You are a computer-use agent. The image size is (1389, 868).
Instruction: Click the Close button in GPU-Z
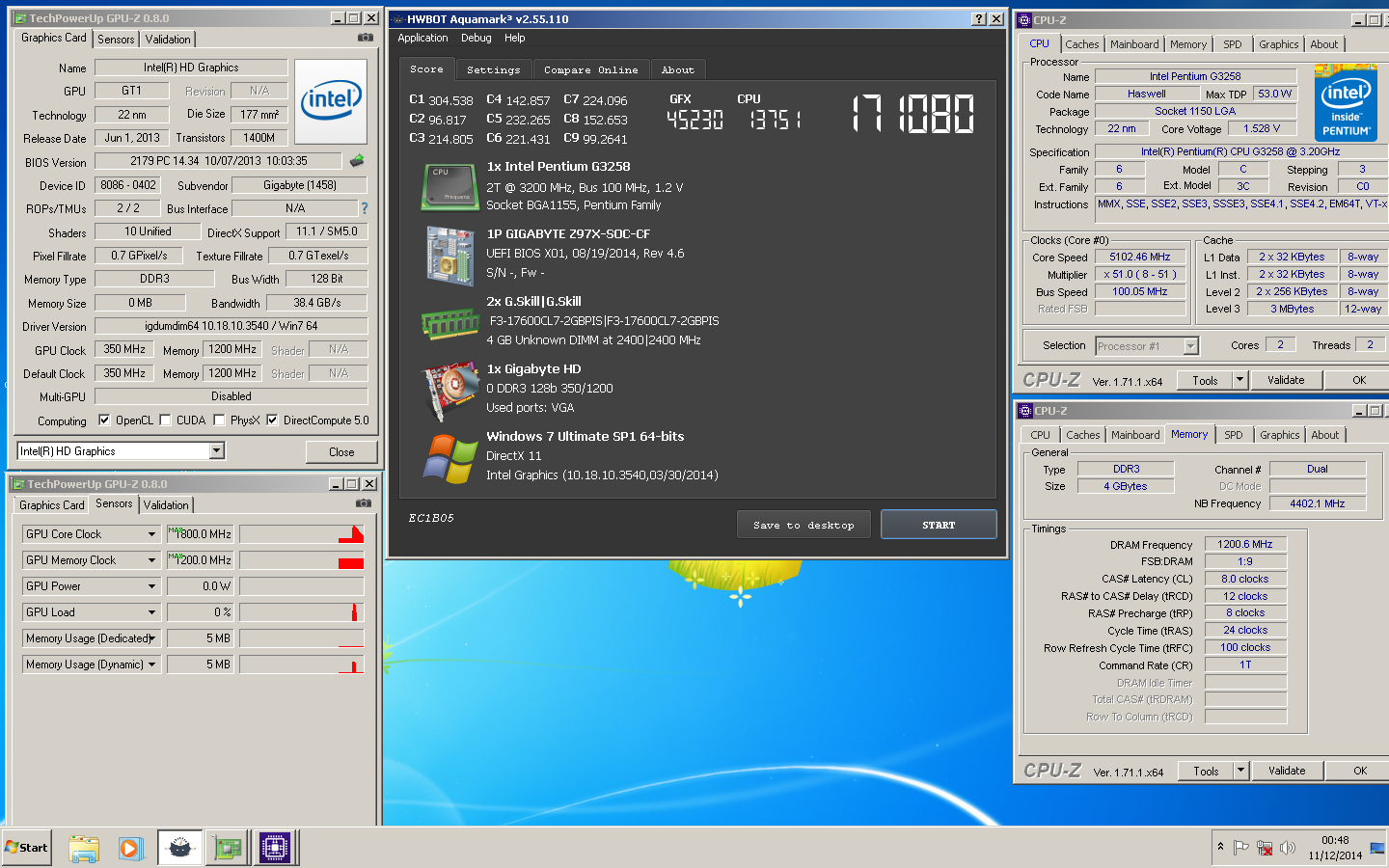(341, 451)
